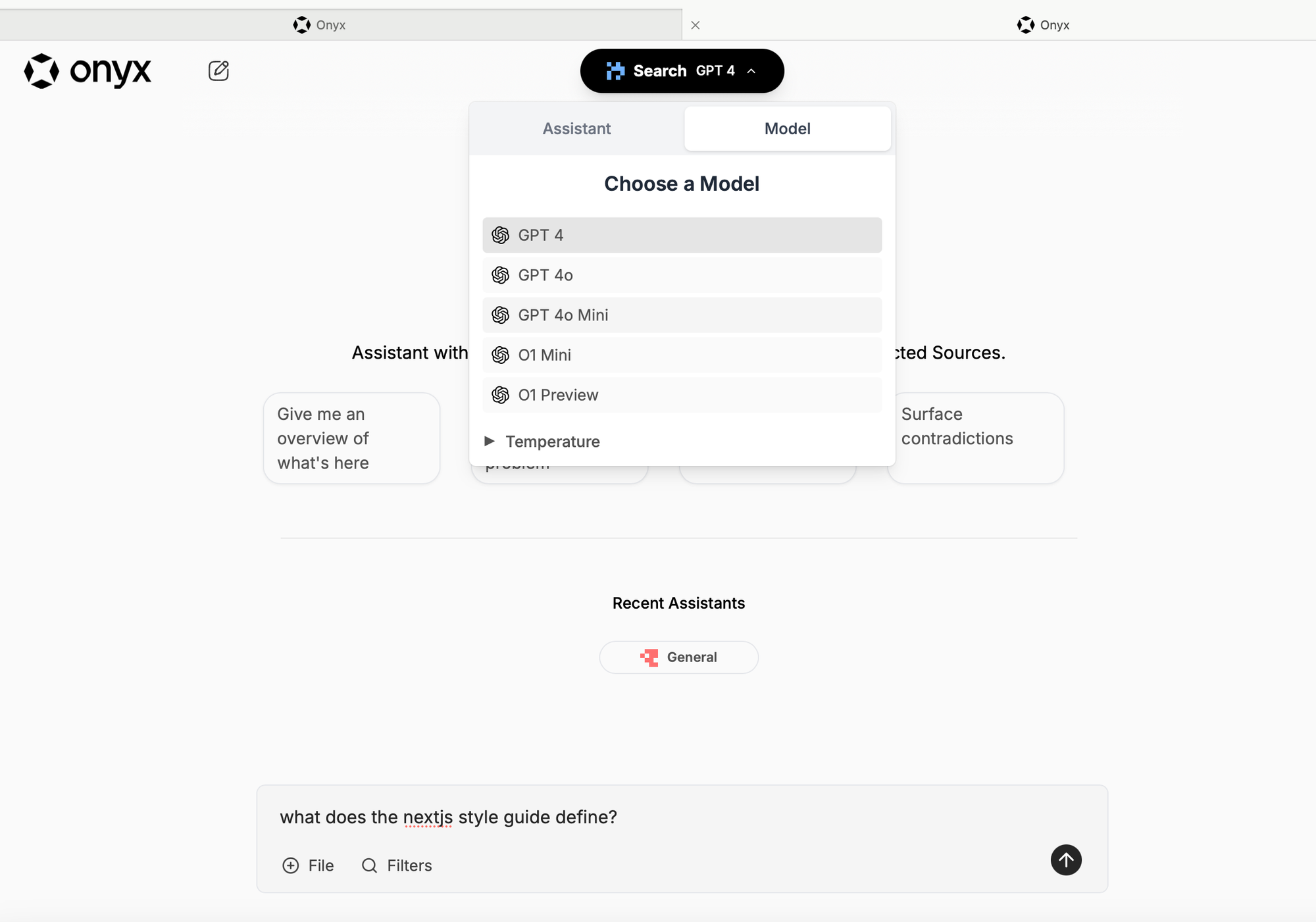Select the Model tab
This screenshot has width=1316, height=922.
click(788, 128)
